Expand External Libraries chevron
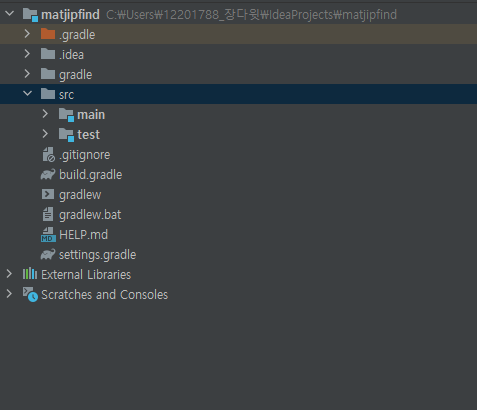The width and height of the screenshot is (477, 410). [9, 274]
